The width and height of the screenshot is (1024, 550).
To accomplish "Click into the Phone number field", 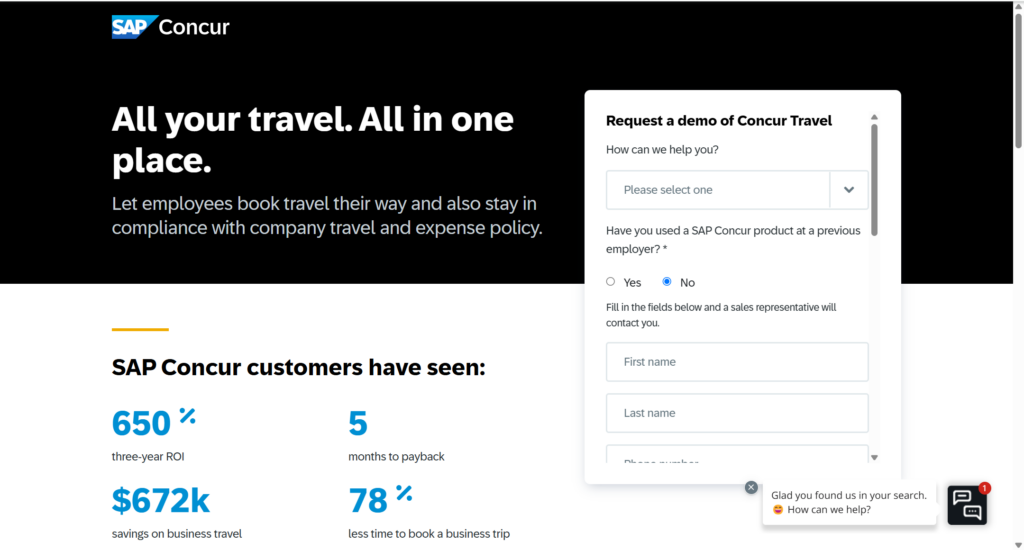I will pos(737,456).
